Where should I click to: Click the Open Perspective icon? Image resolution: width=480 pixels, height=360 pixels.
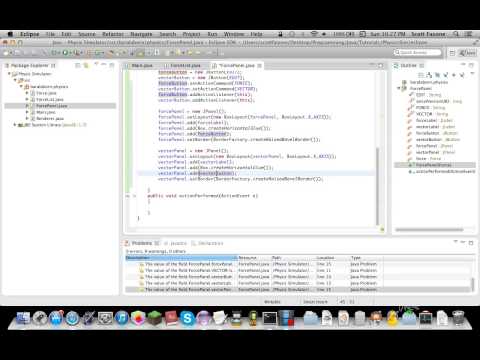pyautogui.click(x=452, y=53)
